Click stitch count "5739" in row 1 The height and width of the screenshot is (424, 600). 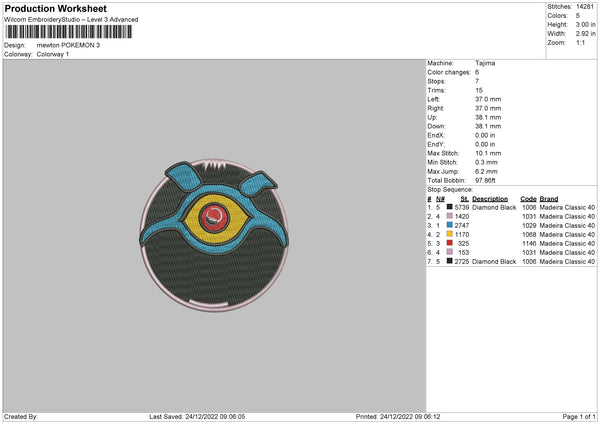coord(462,207)
